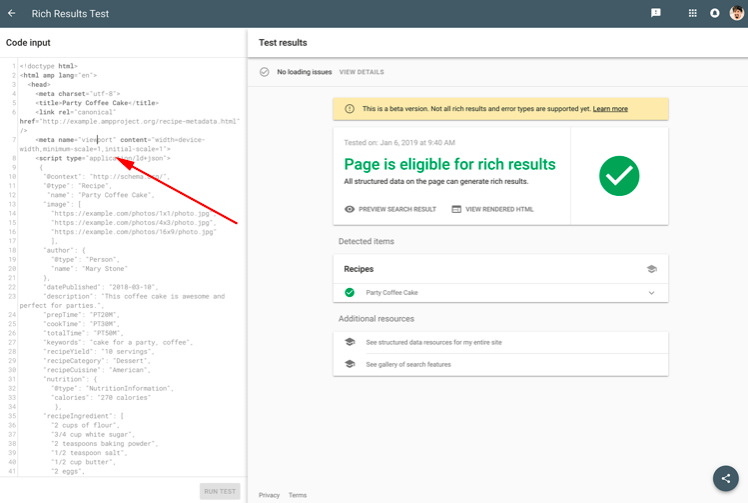This screenshot has height=503, width=748.
Task: Click the code line with "datePublished"
Action: click(101, 287)
